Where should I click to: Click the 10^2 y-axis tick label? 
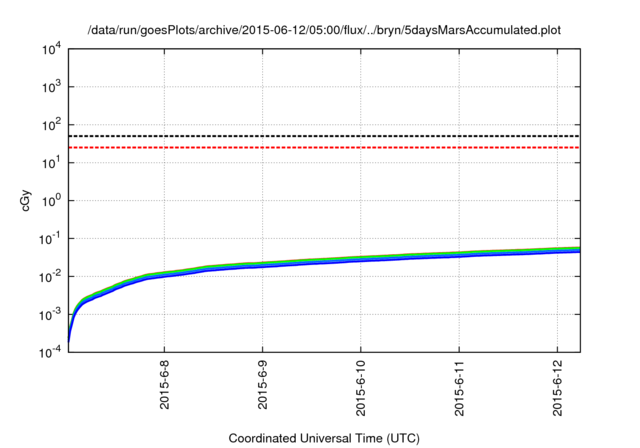[51, 125]
